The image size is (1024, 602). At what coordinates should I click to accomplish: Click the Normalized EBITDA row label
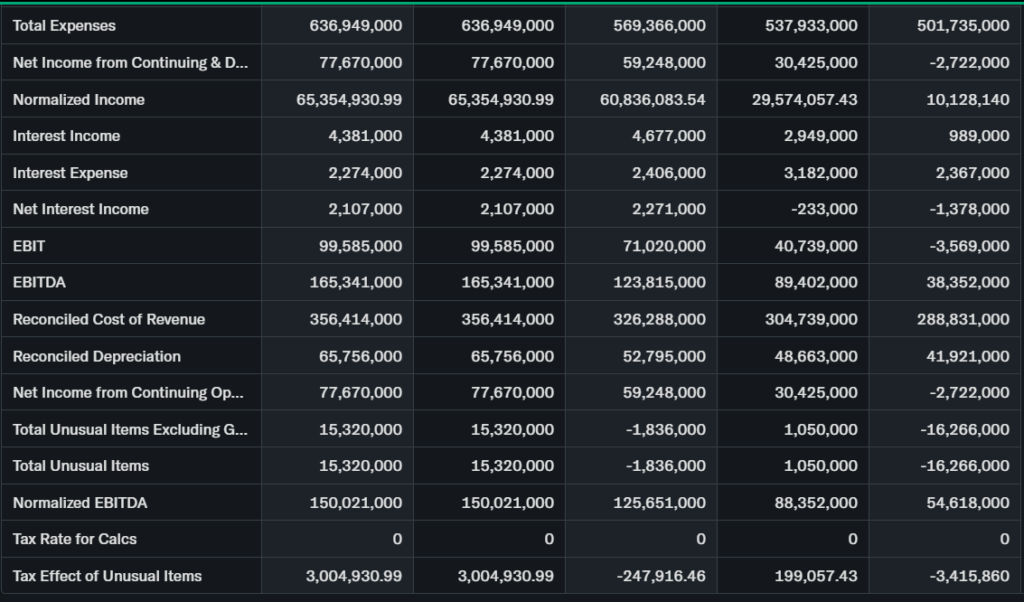(80, 503)
